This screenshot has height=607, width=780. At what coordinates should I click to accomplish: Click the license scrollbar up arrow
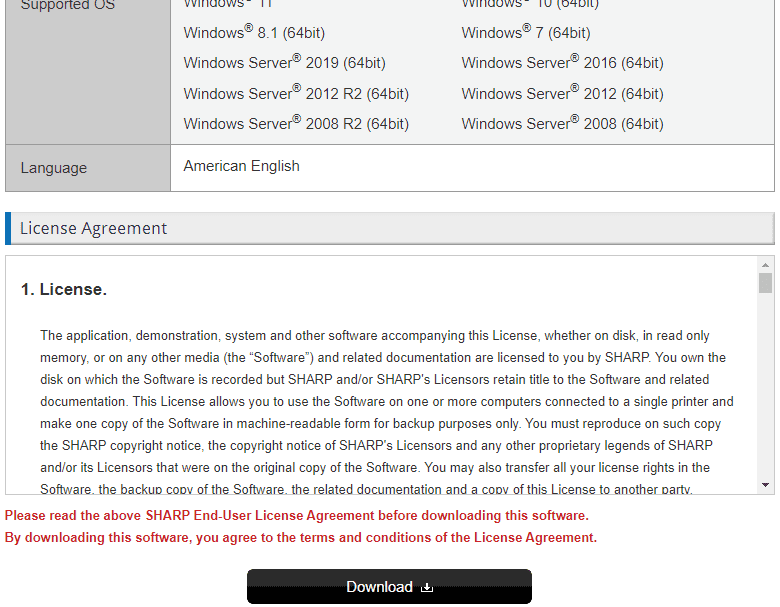pyautogui.click(x=765, y=264)
